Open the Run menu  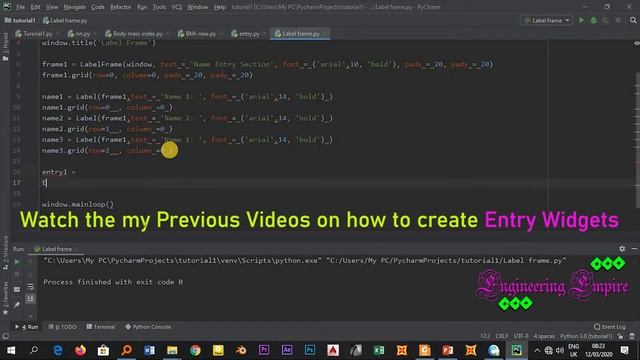point(142,7)
